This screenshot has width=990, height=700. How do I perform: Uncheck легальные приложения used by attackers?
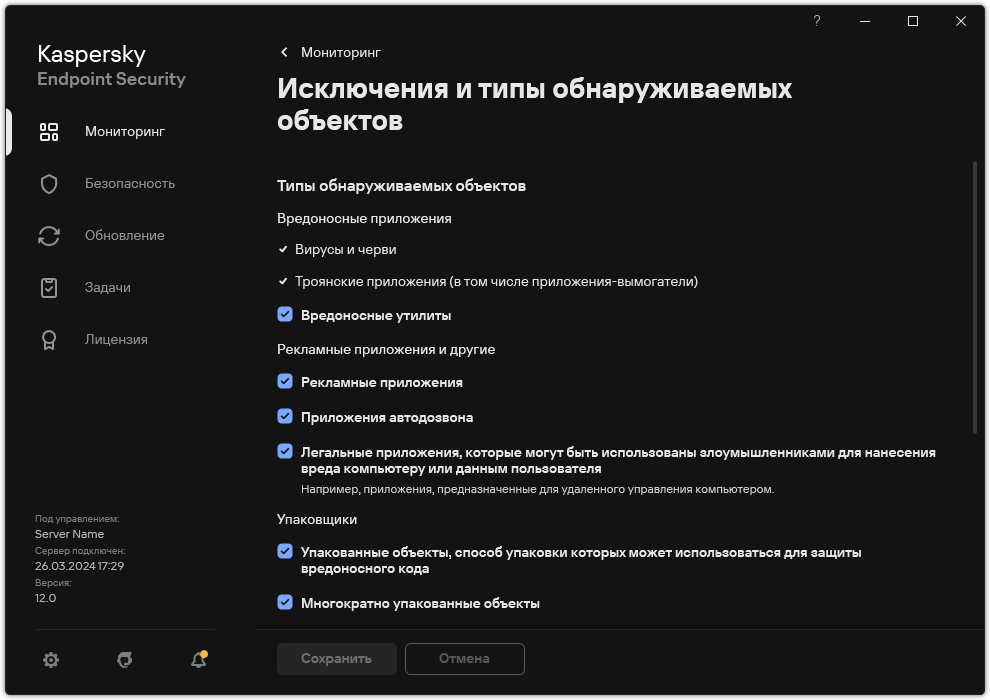[285, 452]
